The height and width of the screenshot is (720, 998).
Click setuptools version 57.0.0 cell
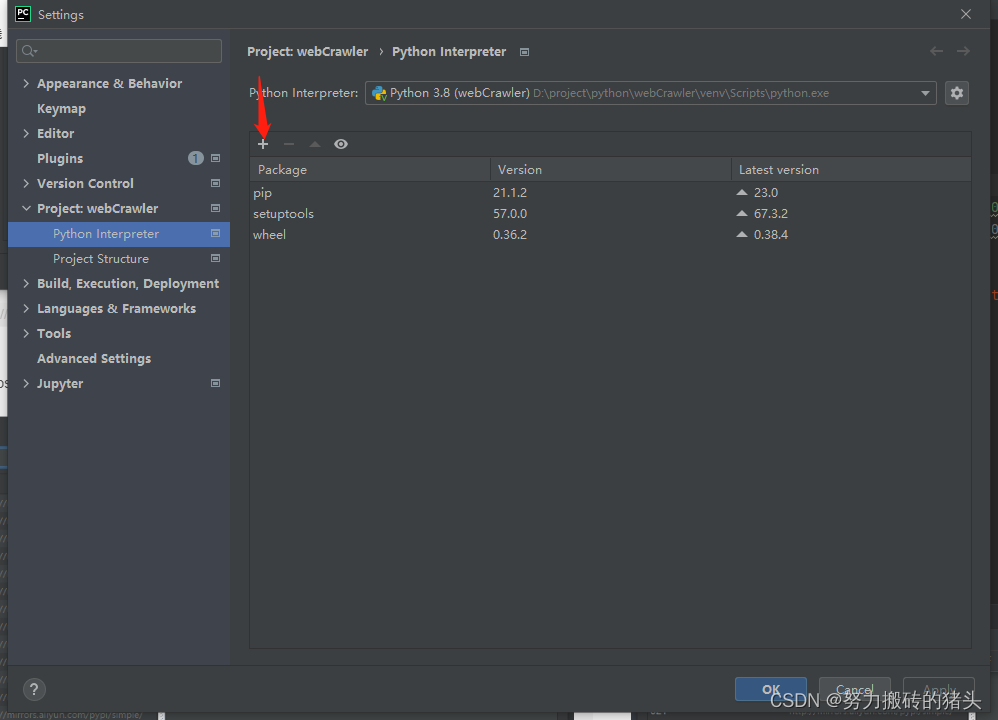[x=510, y=213]
